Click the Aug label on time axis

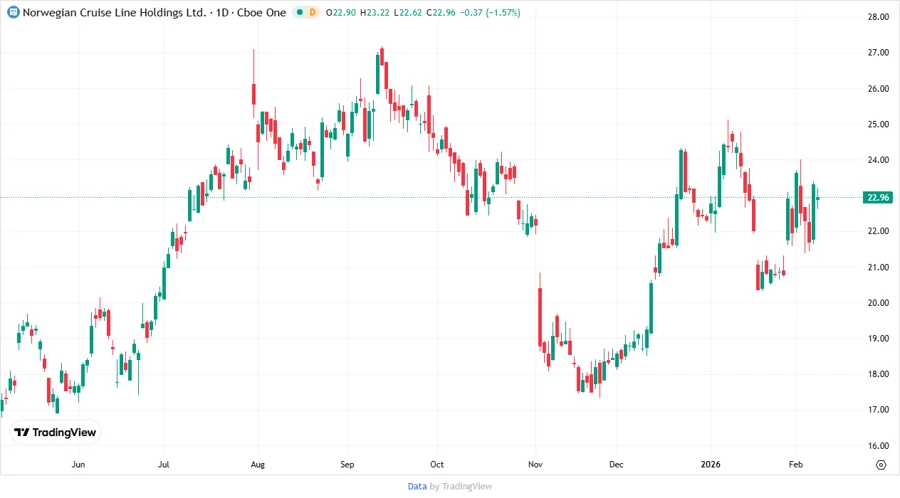[258, 464]
